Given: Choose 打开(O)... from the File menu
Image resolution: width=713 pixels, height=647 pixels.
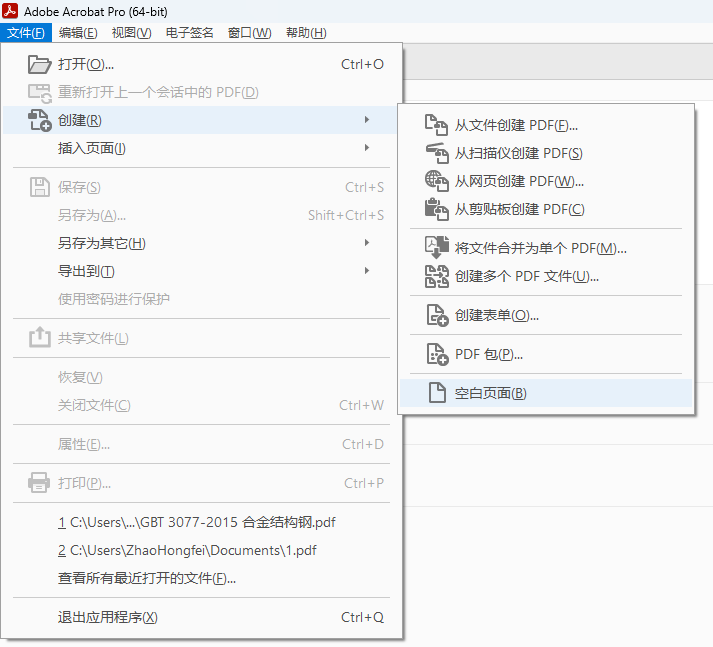Looking at the screenshot, I should 202,65.
